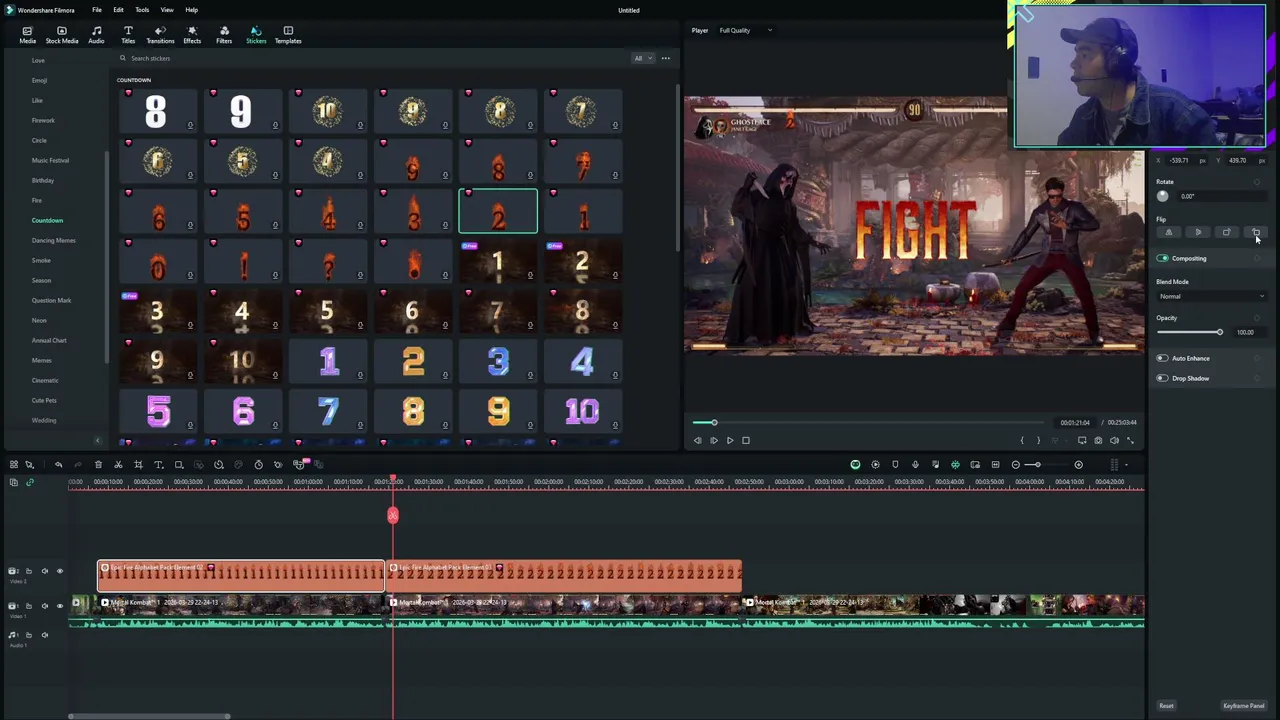This screenshot has width=1280, height=720.
Task: Zoom in the timeline with plus icon
Action: click(1078, 464)
